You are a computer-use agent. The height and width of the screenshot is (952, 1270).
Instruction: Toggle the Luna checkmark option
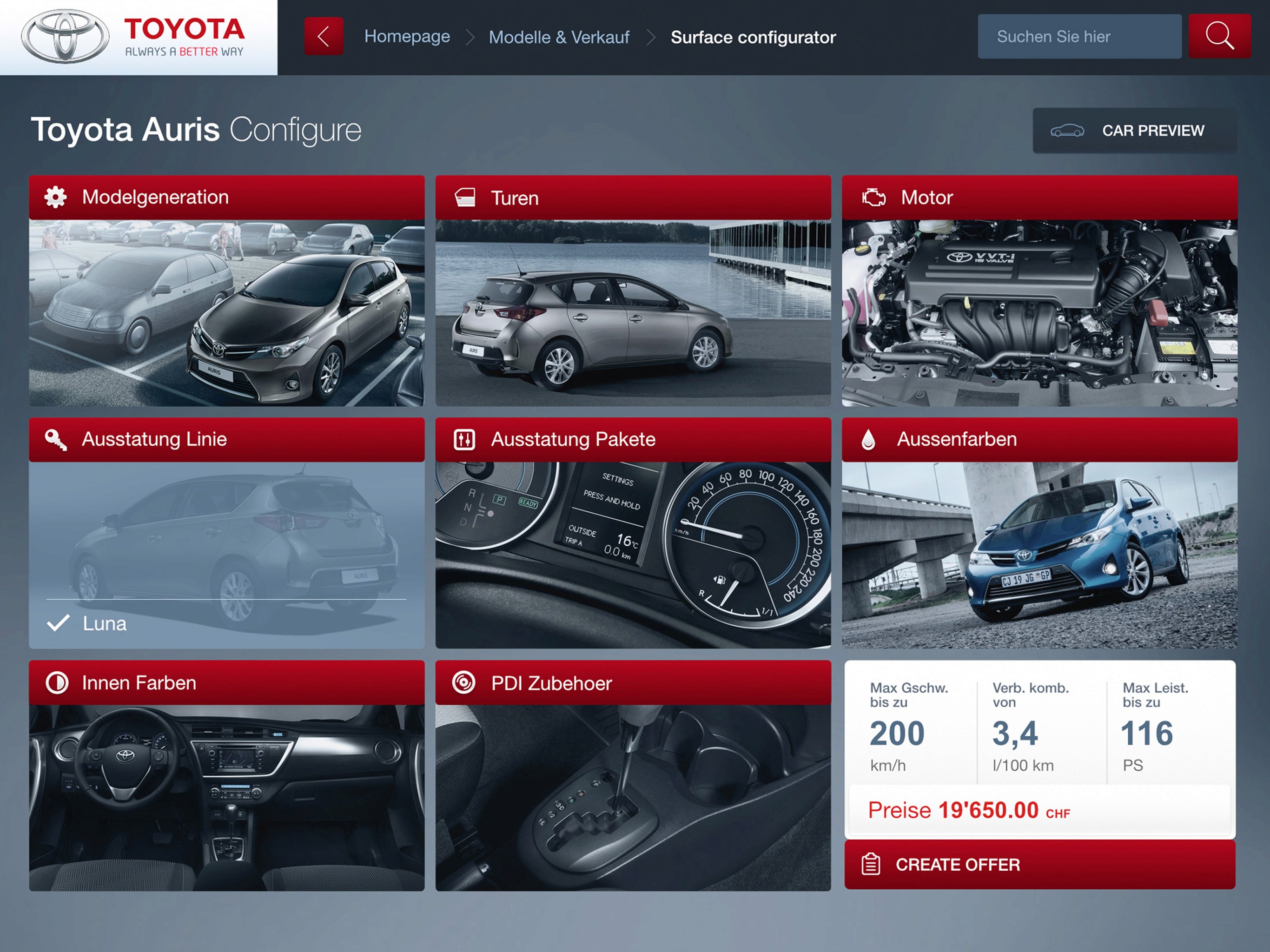59,623
